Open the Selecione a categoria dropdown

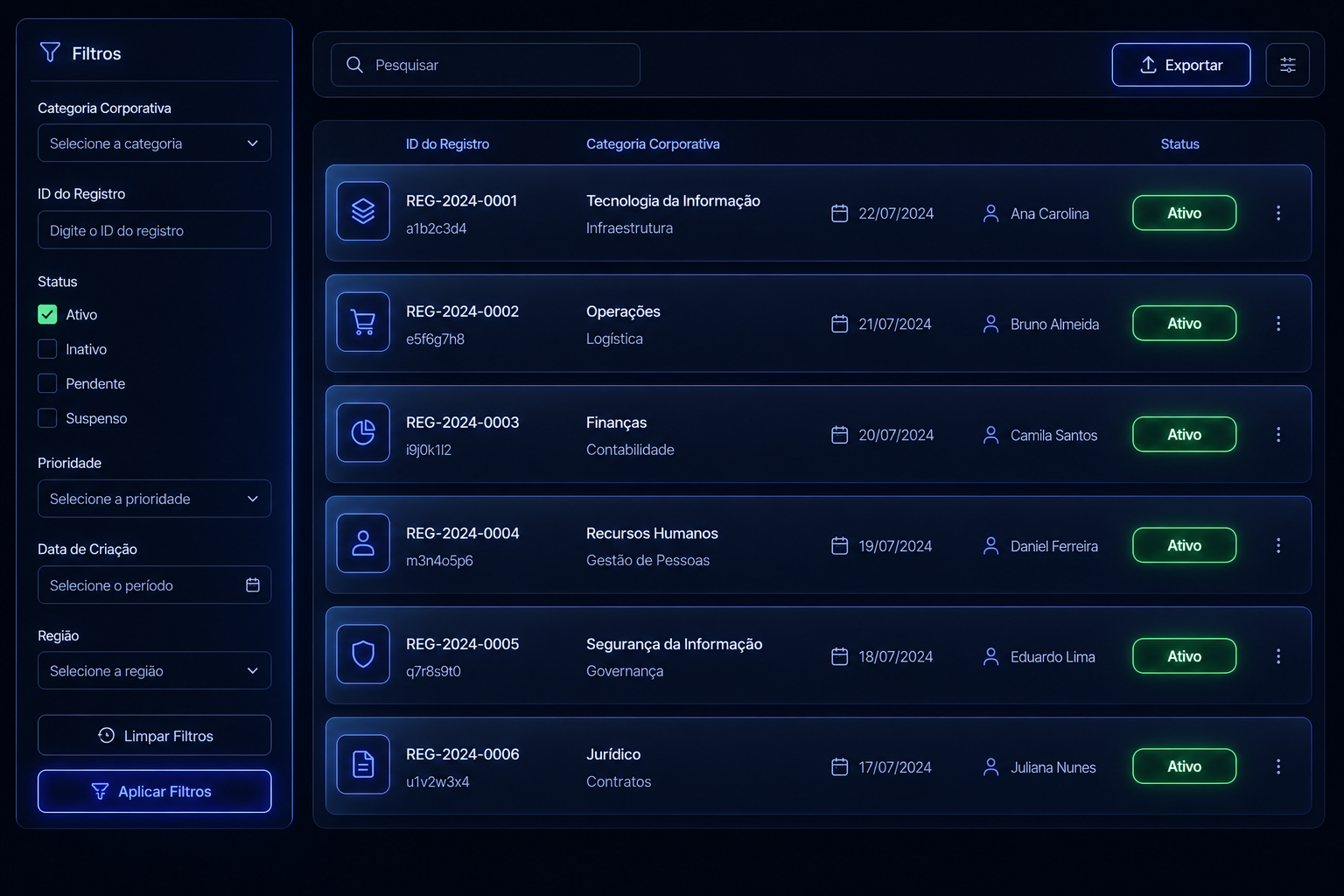154,143
